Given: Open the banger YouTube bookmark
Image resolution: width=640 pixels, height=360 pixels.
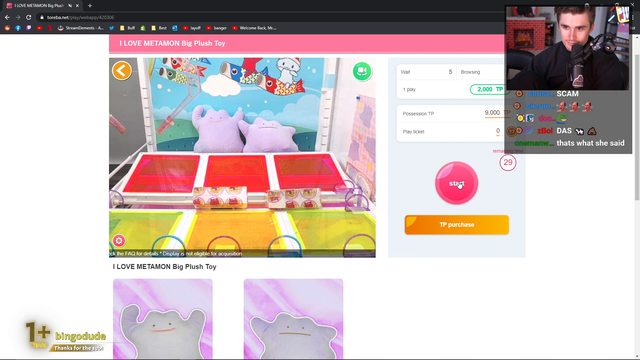Looking at the screenshot, I should pos(216,28).
